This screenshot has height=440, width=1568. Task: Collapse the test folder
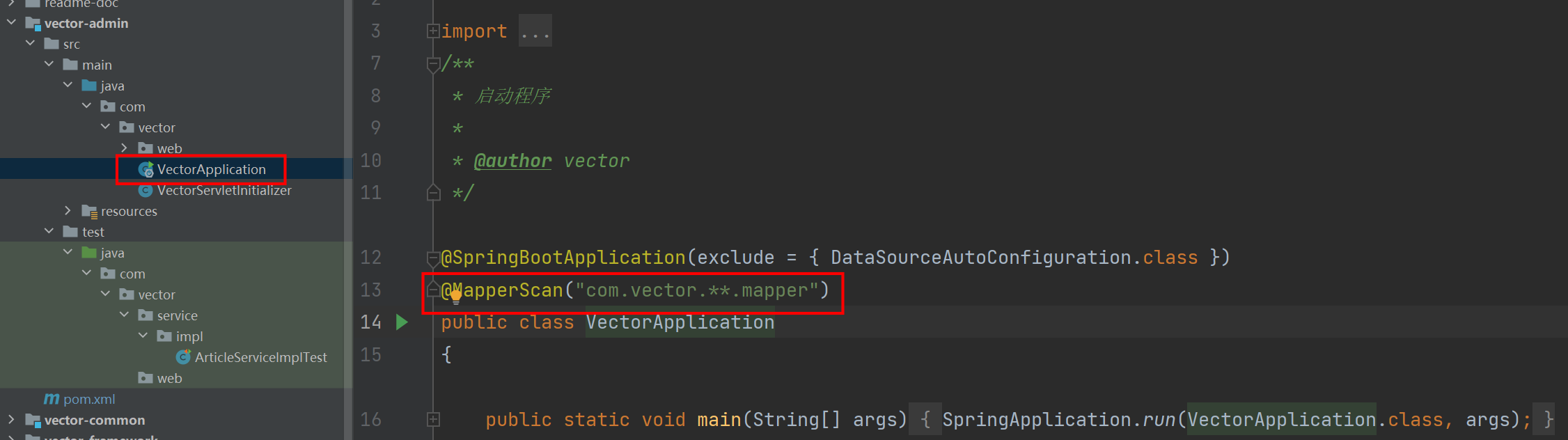[x=49, y=231]
